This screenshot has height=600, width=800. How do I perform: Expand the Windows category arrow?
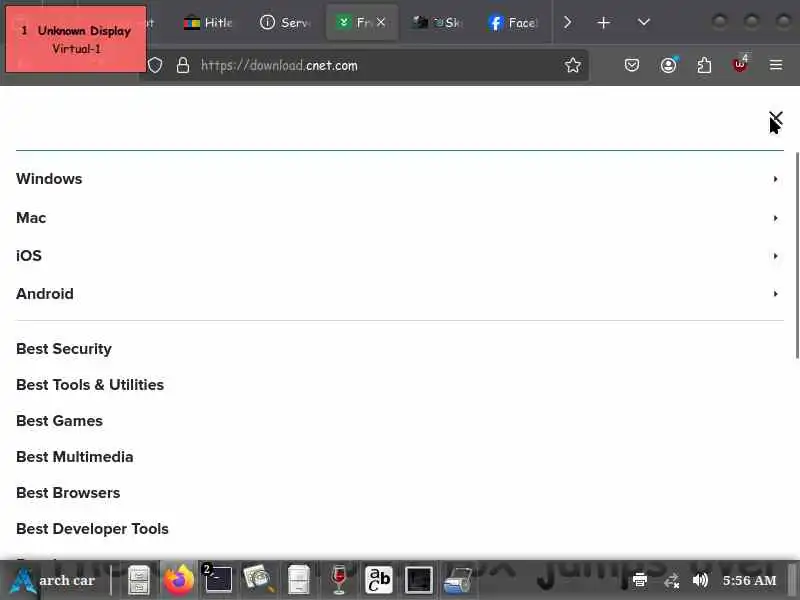point(775,179)
